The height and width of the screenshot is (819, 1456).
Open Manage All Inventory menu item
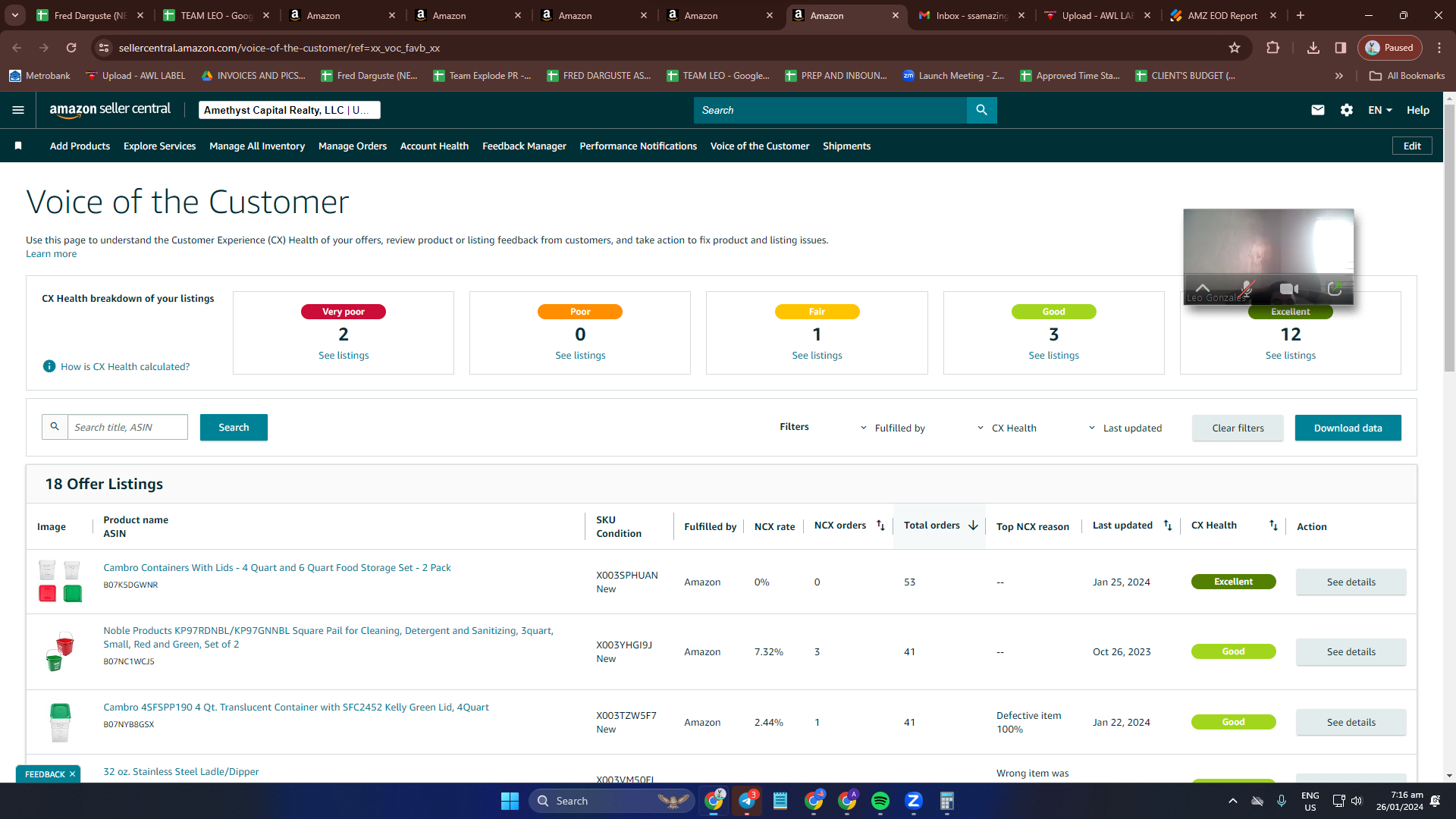coord(257,146)
